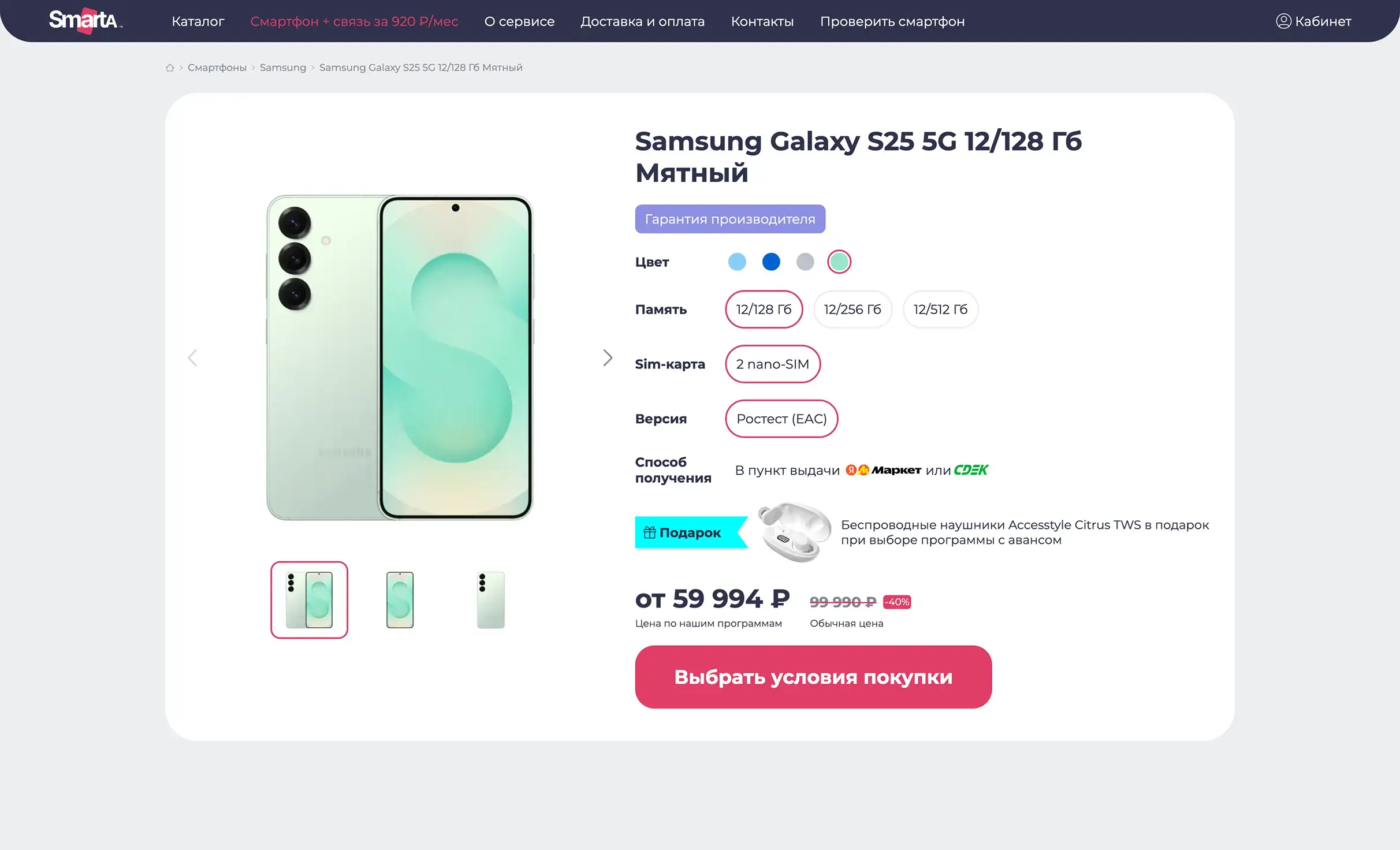Choose the Ростест (EAC) version
This screenshot has width=1400, height=850.
coord(781,419)
